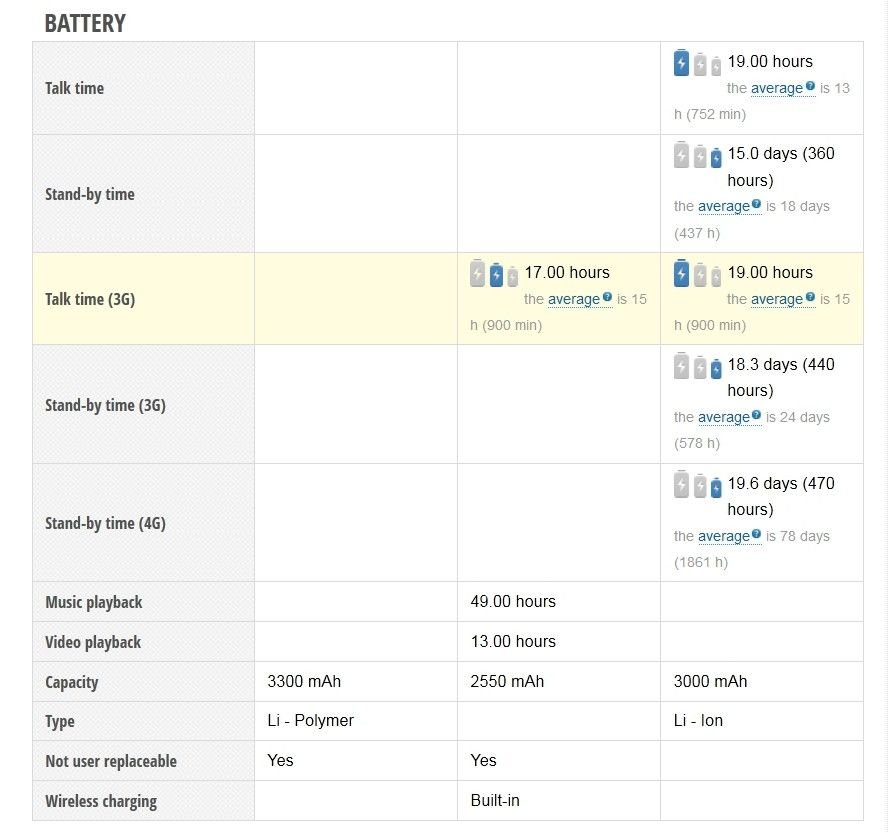Click question mark icon next to 17.00 hours average
Viewport: 888px width, 833px height.
click(607, 297)
